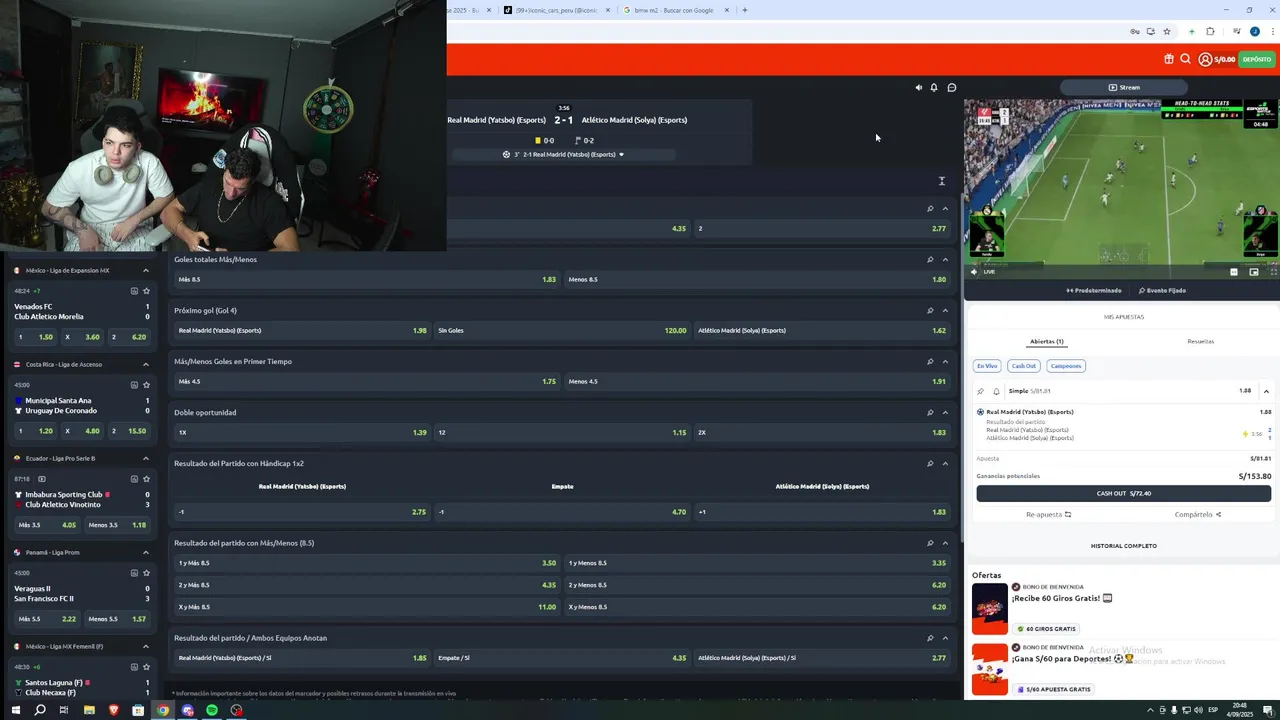Pin the Goles totales Más/Menos market
The width and height of the screenshot is (1280, 720).
930,259
